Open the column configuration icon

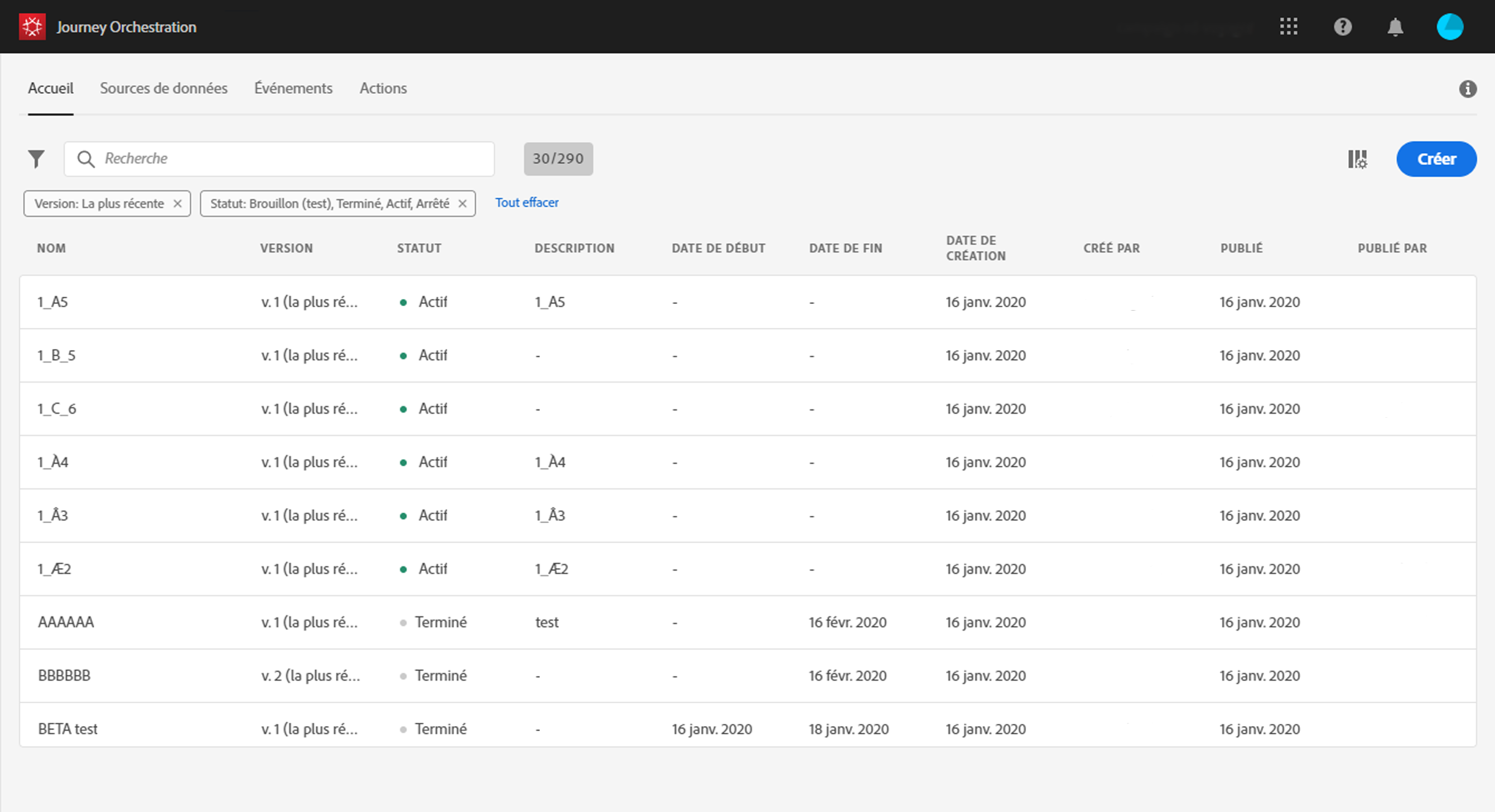pyautogui.click(x=1357, y=159)
